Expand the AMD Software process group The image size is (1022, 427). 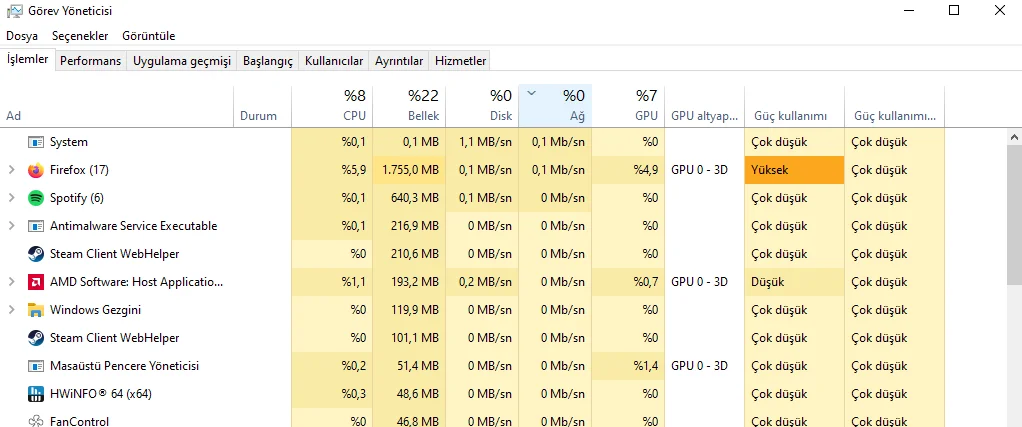(x=11, y=282)
